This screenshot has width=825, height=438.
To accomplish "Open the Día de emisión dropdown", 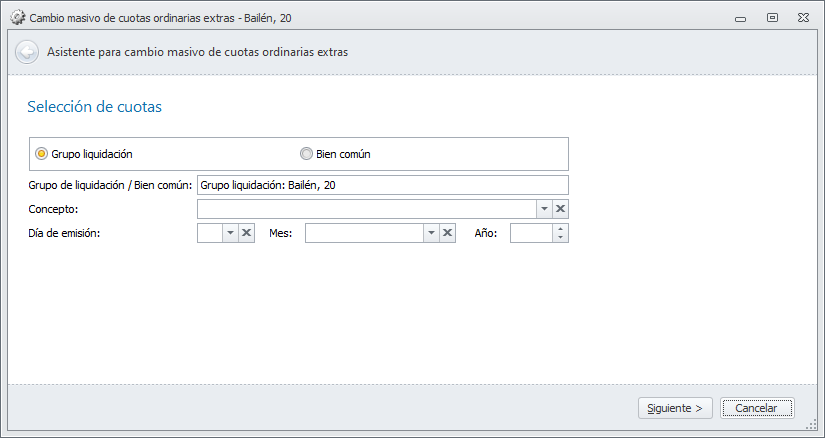I will (x=230, y=233).
